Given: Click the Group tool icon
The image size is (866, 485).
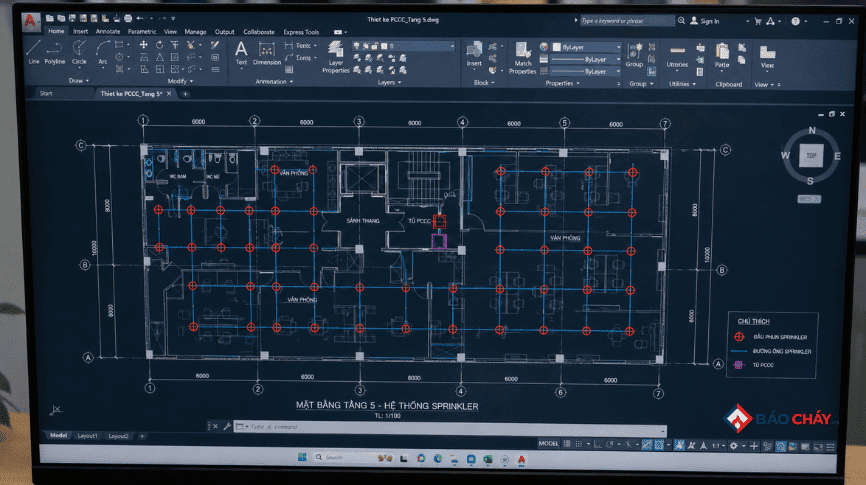Looking at the screenshot, I should coord(634,55).
